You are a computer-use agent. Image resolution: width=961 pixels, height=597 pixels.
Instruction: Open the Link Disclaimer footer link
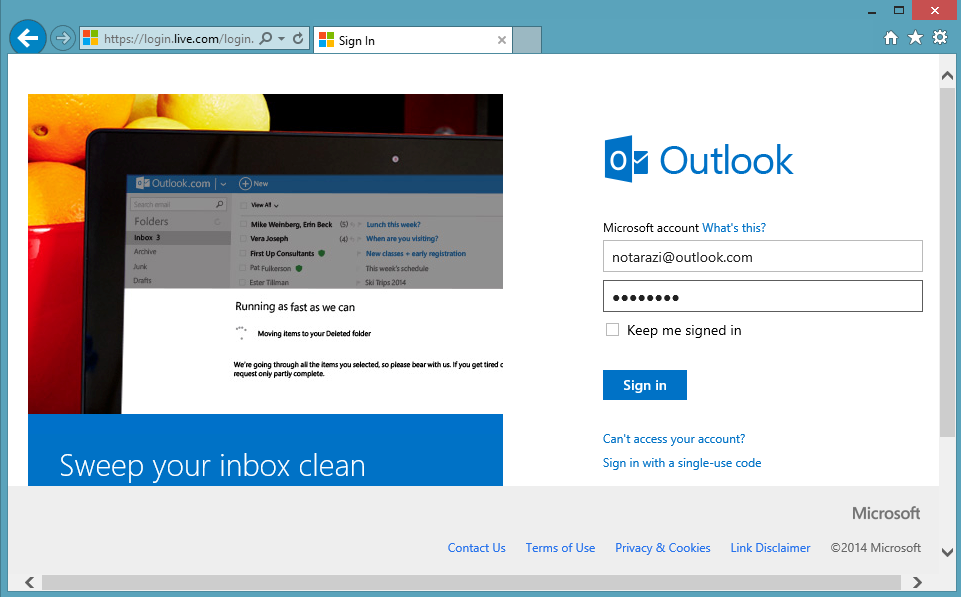[770, 548]
